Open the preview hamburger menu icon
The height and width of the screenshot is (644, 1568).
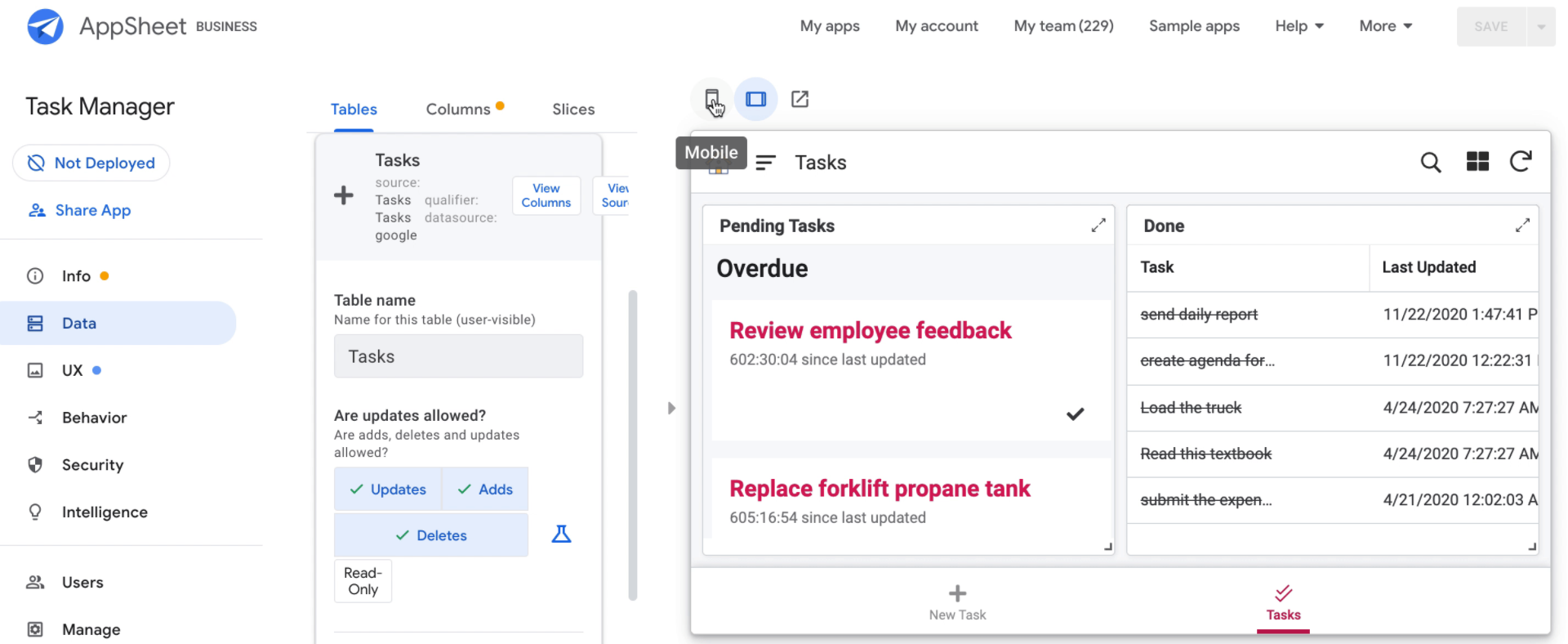coord(765,163)
